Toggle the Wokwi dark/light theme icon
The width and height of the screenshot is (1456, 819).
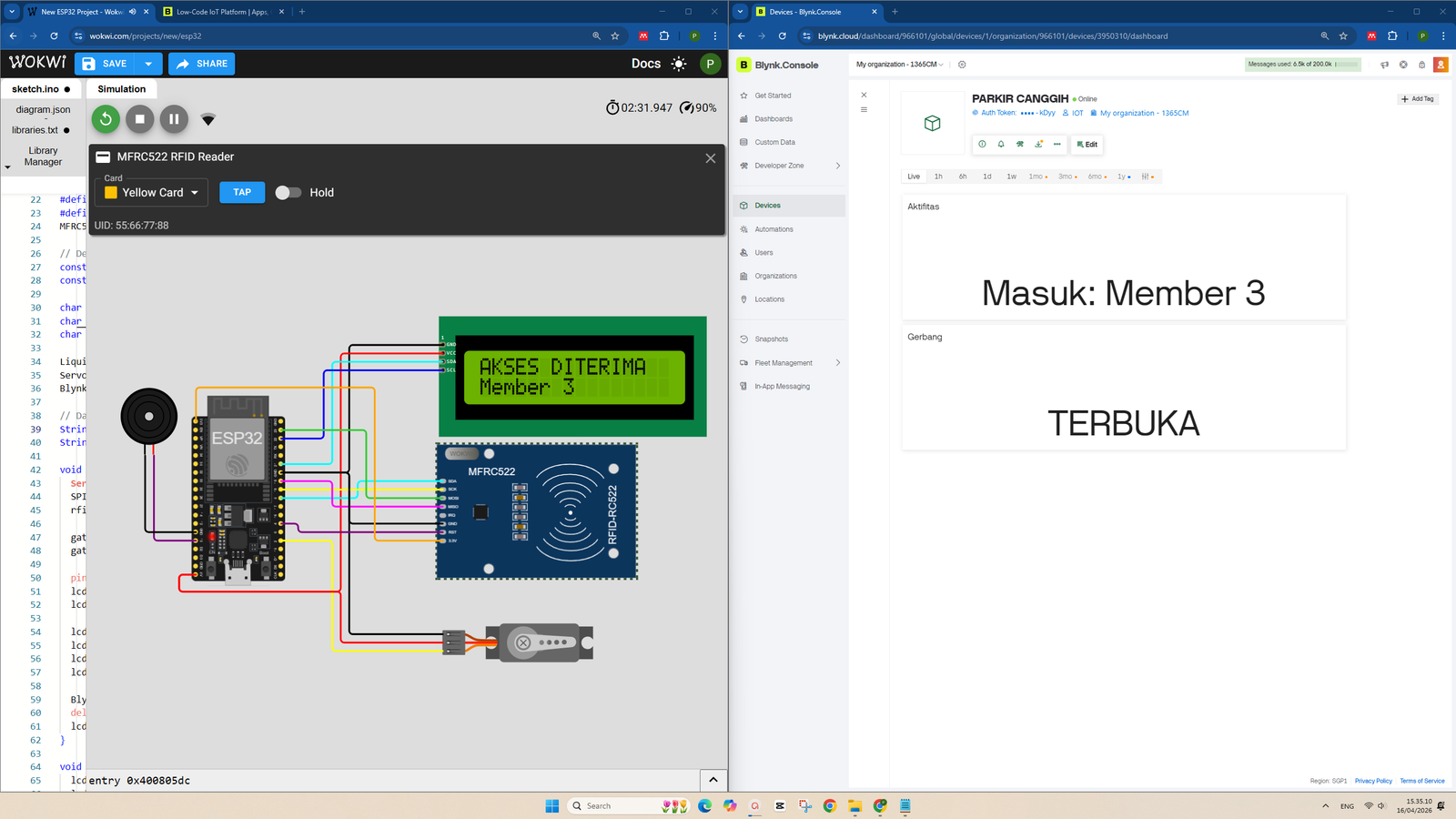(679, 64)
